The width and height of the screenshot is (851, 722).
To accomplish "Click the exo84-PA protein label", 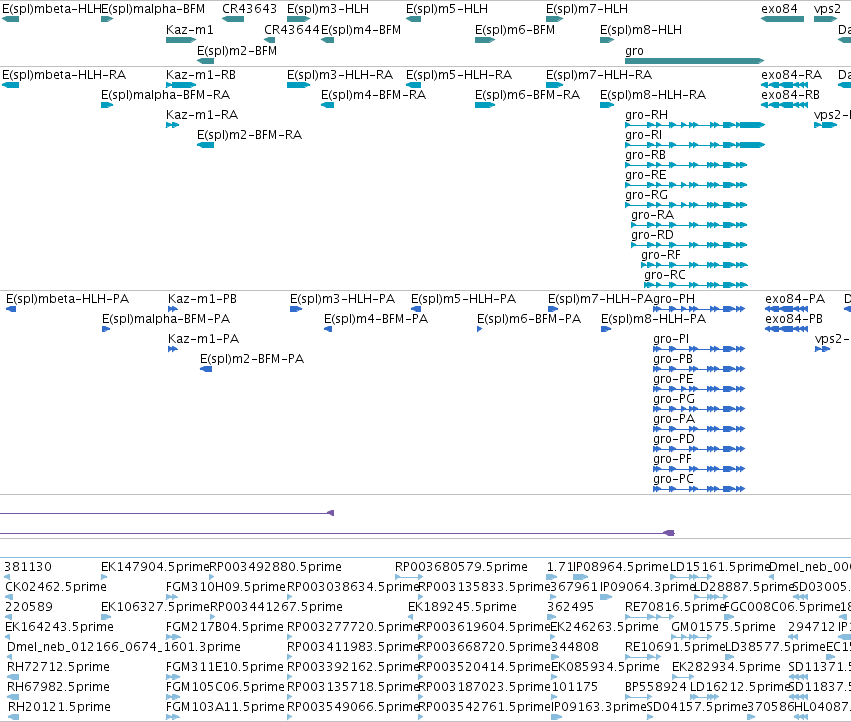I will pyautogui.click(x=795, y=299).
